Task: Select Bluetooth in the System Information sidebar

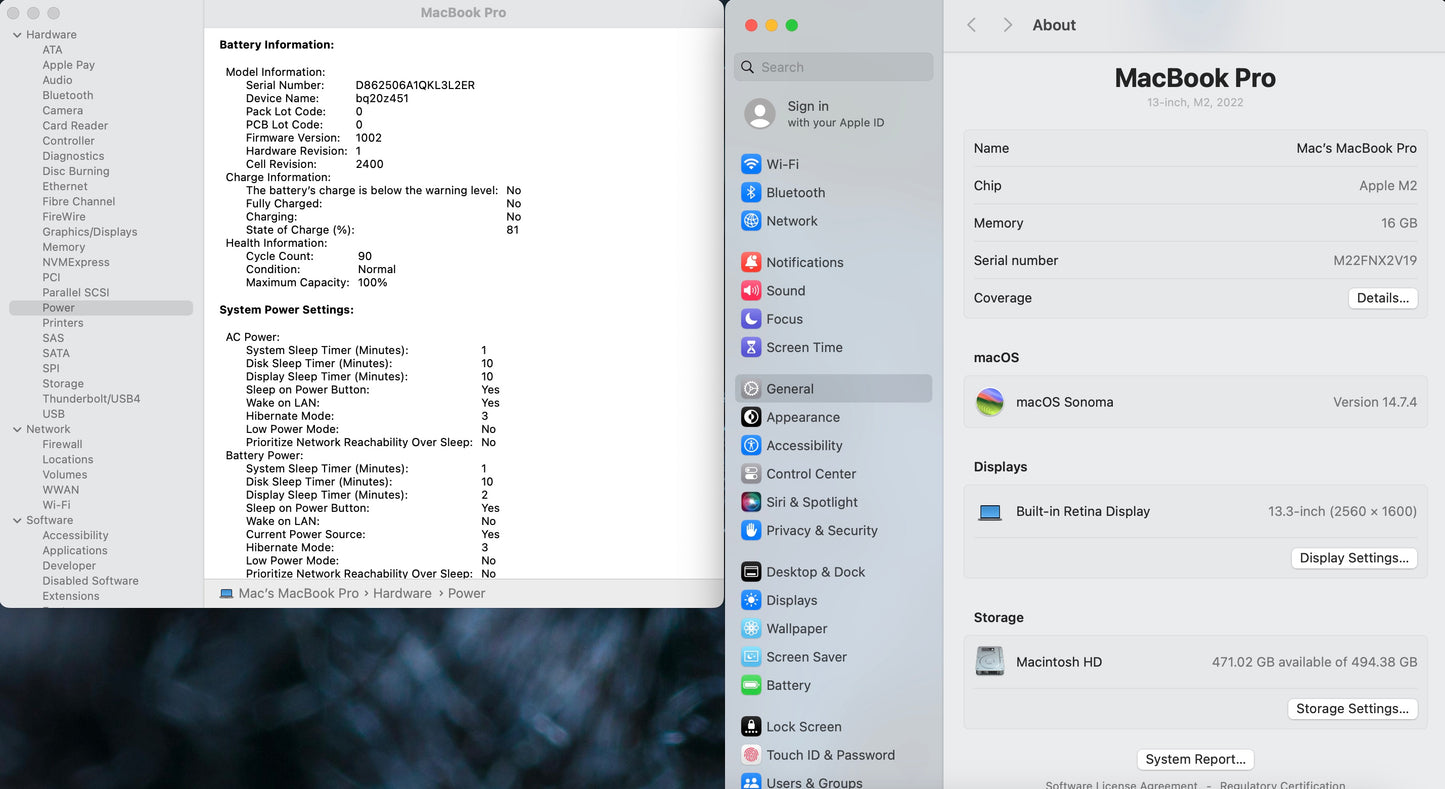Action: pyautogui.click(x=68, y=96)
